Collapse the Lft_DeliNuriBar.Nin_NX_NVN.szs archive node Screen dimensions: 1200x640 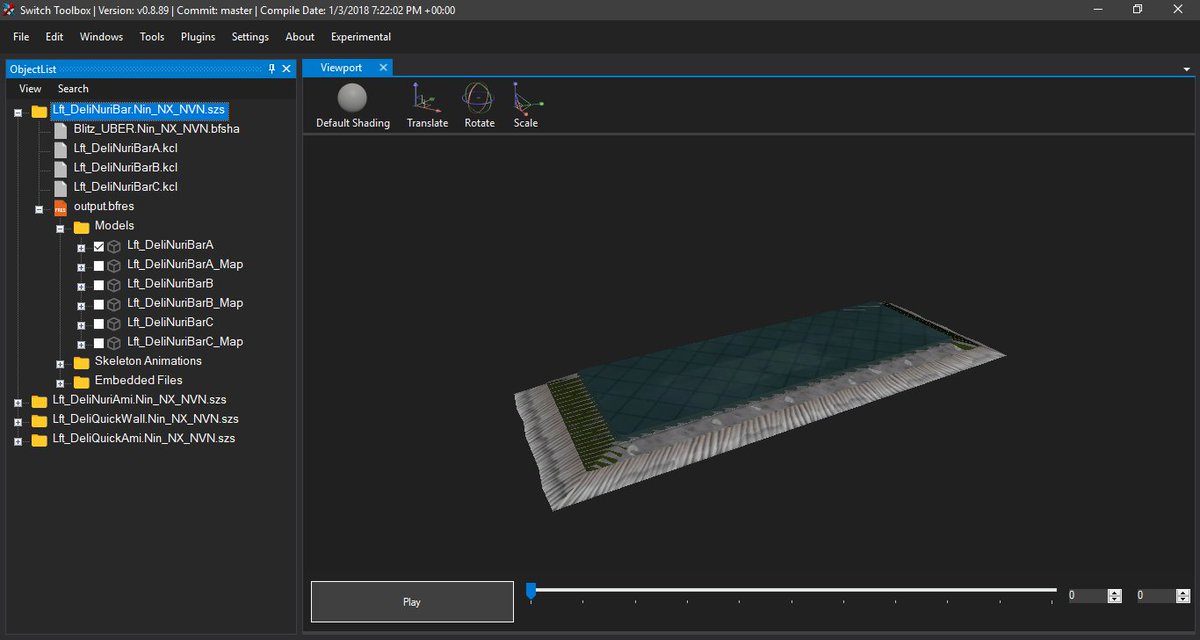tap(18, 112)
